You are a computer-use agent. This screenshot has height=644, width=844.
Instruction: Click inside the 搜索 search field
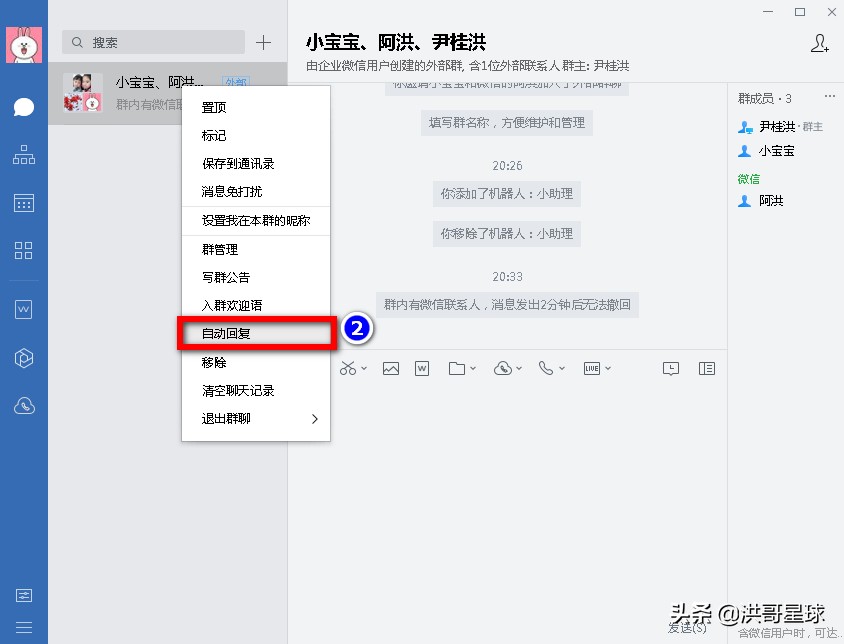coord(150,42)
